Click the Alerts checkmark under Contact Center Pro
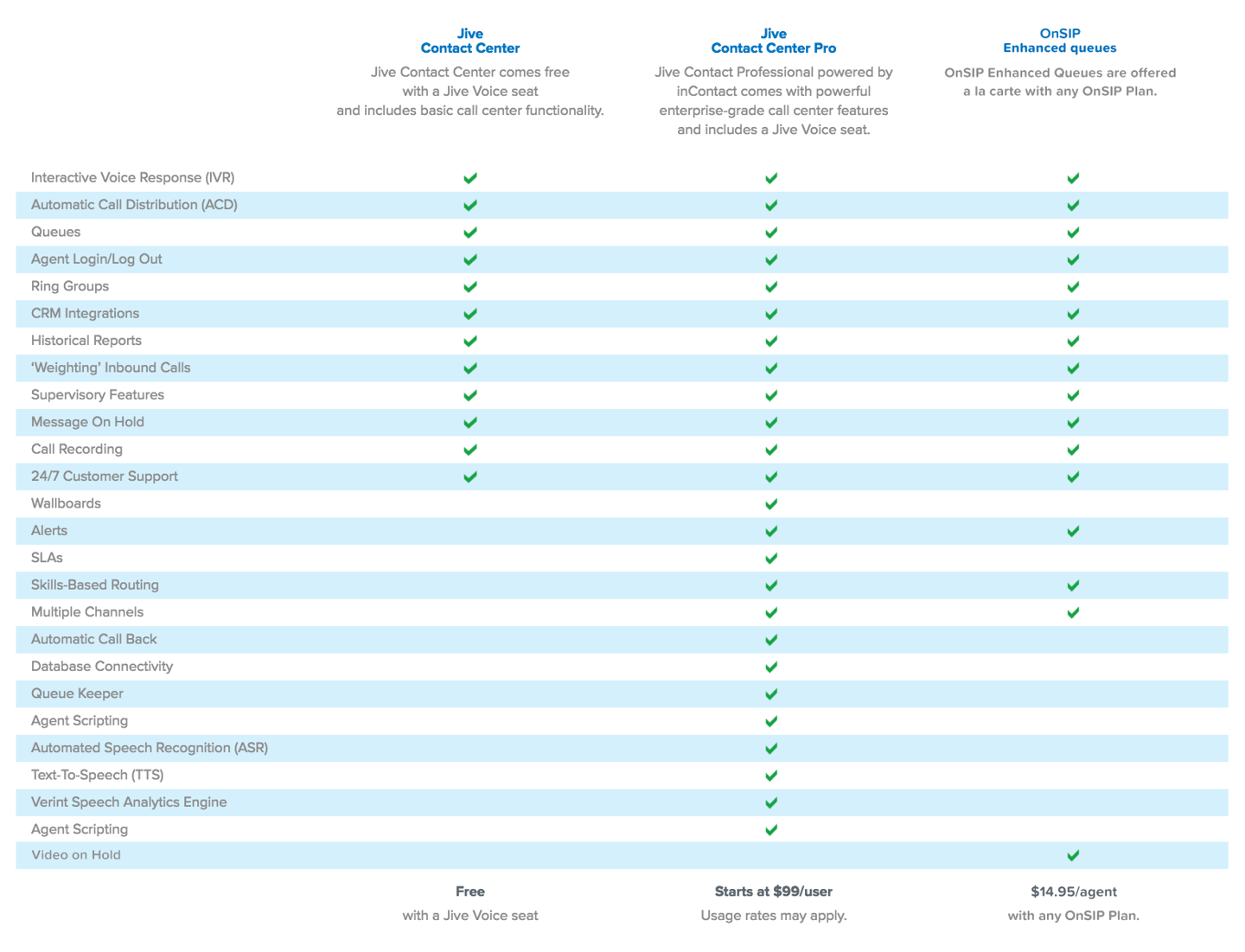The height and width of the screenshot is (952, 1245). [x=771, y=531]
